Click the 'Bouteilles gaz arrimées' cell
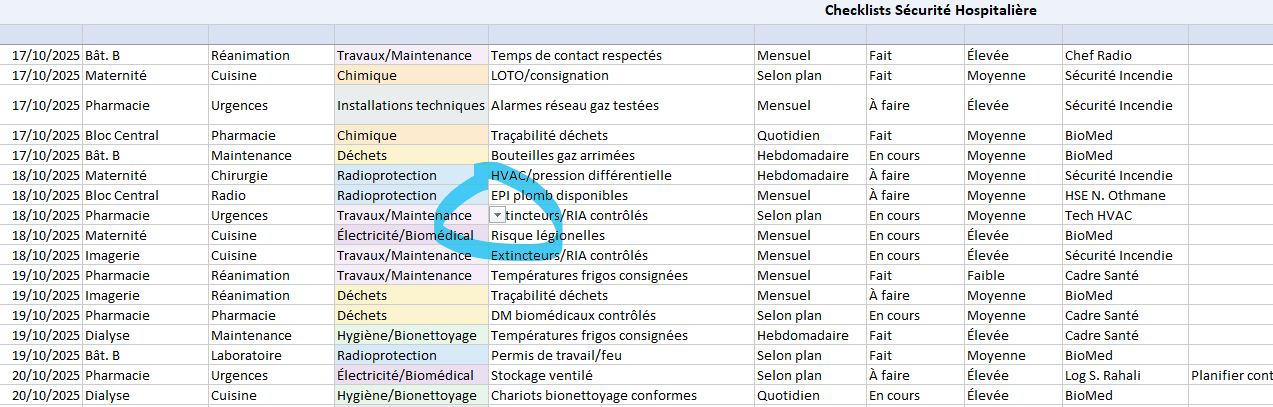The width and height of the screenshot is (1273, 407). [562, 155]
